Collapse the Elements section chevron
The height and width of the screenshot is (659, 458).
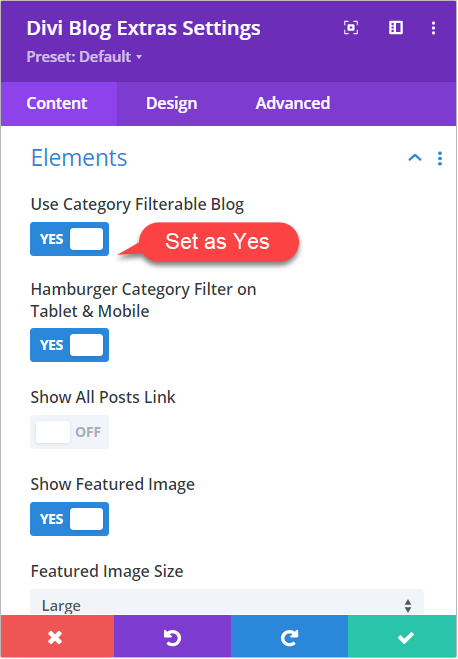pos(415,158)
